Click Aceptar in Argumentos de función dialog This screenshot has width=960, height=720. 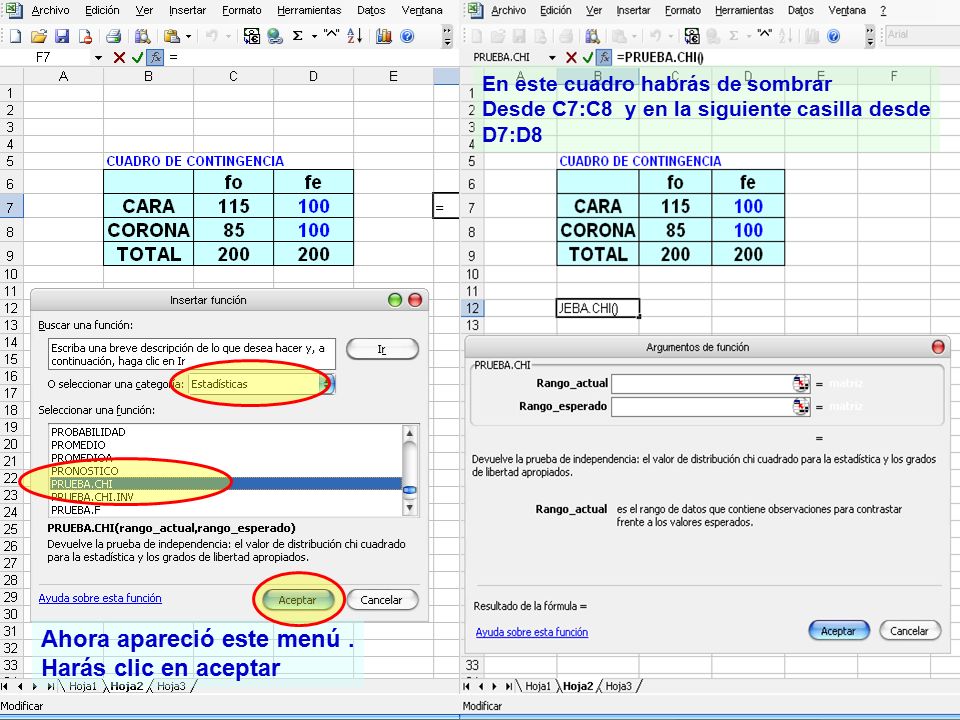coord(839,631)
